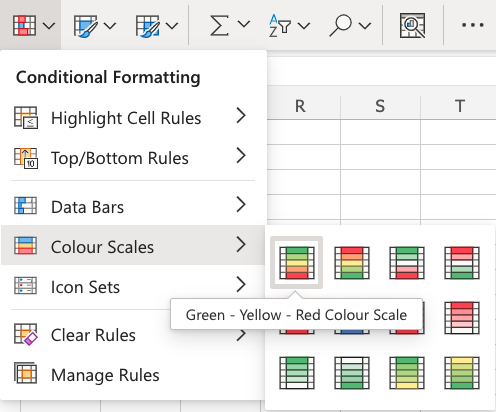
Task: Apply the Red-Yellow-Green colour scale swatch
Action: tap(352, 263)
